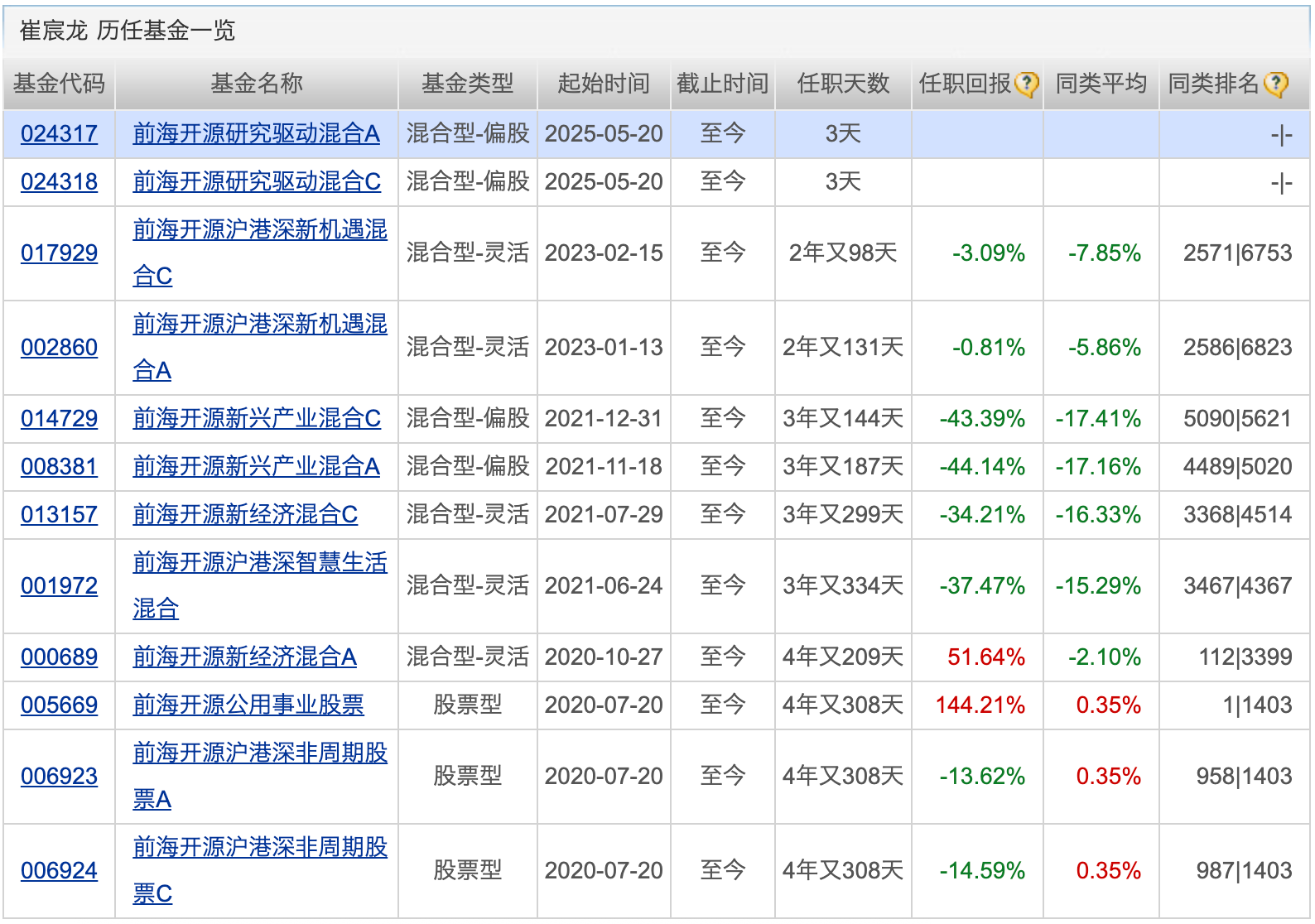Open 前海开源沪港深智慧生活混合 link
1315x924 pixels.
[x=260, y=585]
